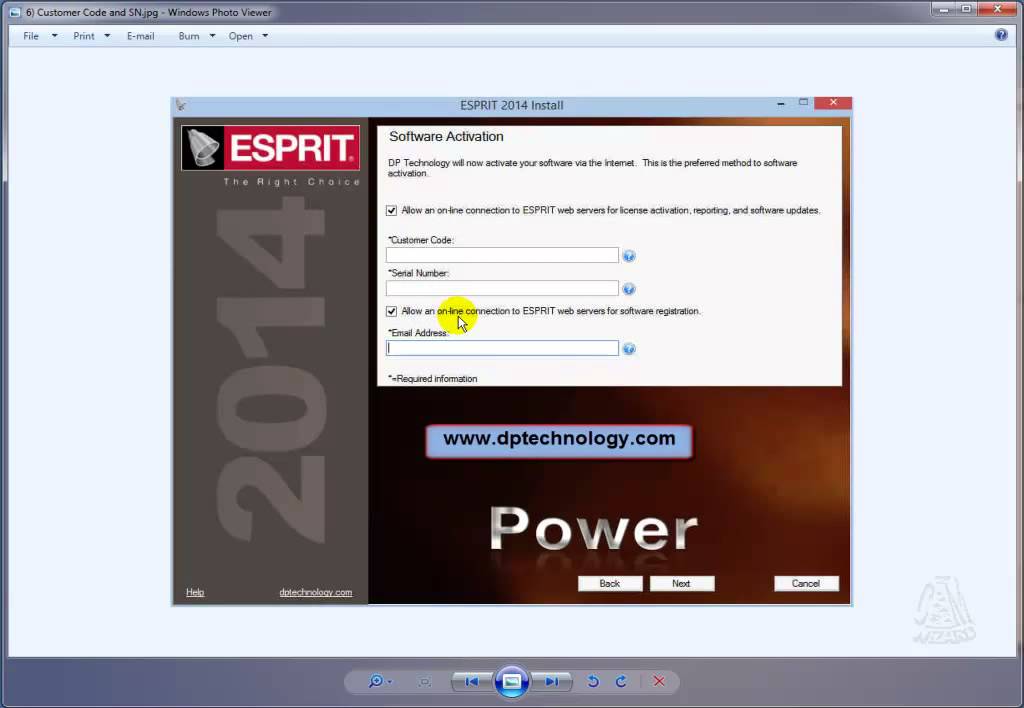Expand the File menu dropdown arrow
The height and width of the screenshot is (708, 1024).
coord(54,36)
